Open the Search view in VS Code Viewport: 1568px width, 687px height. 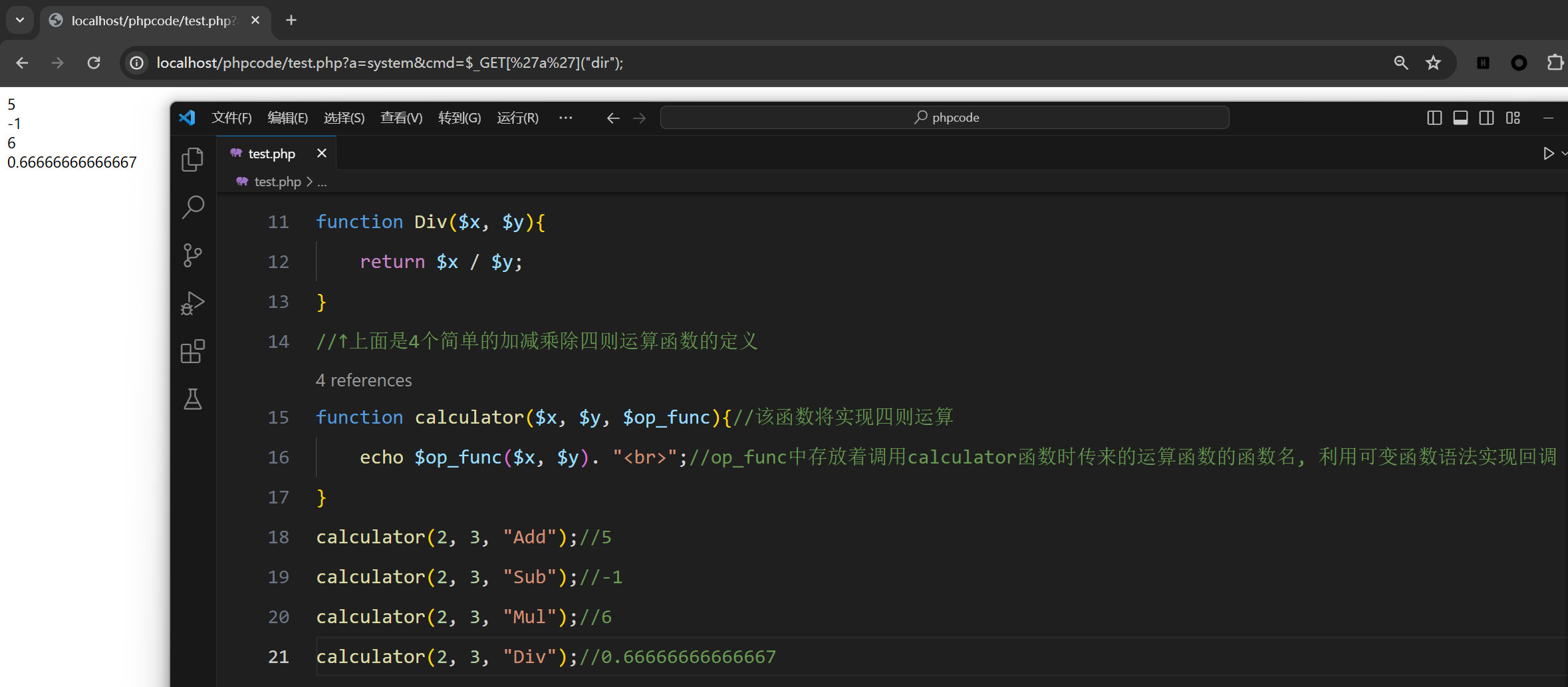192,207
